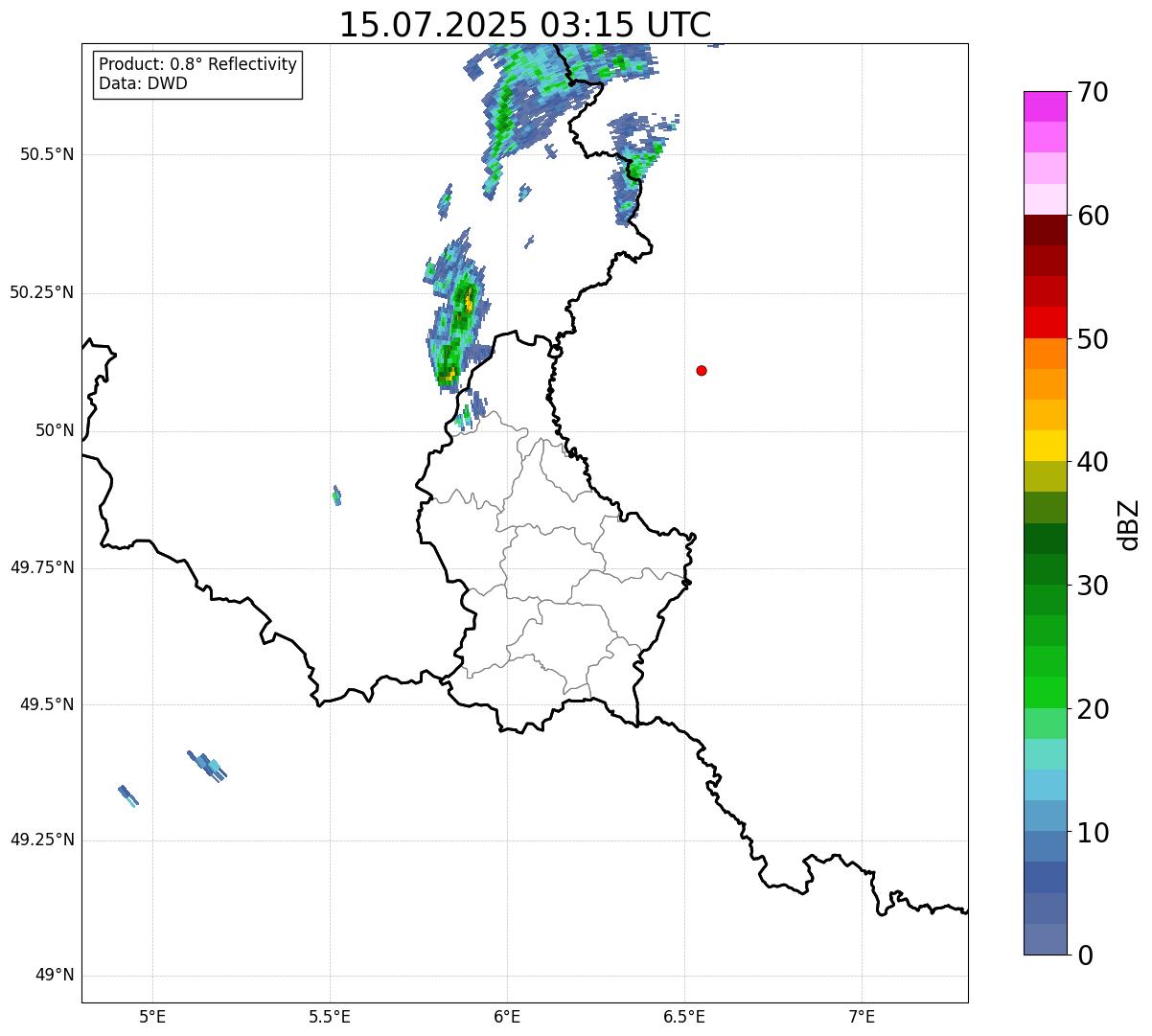Click the bright green colorbar swatch above 20
The image size is (1152, 1036).
click(1046, 693)
